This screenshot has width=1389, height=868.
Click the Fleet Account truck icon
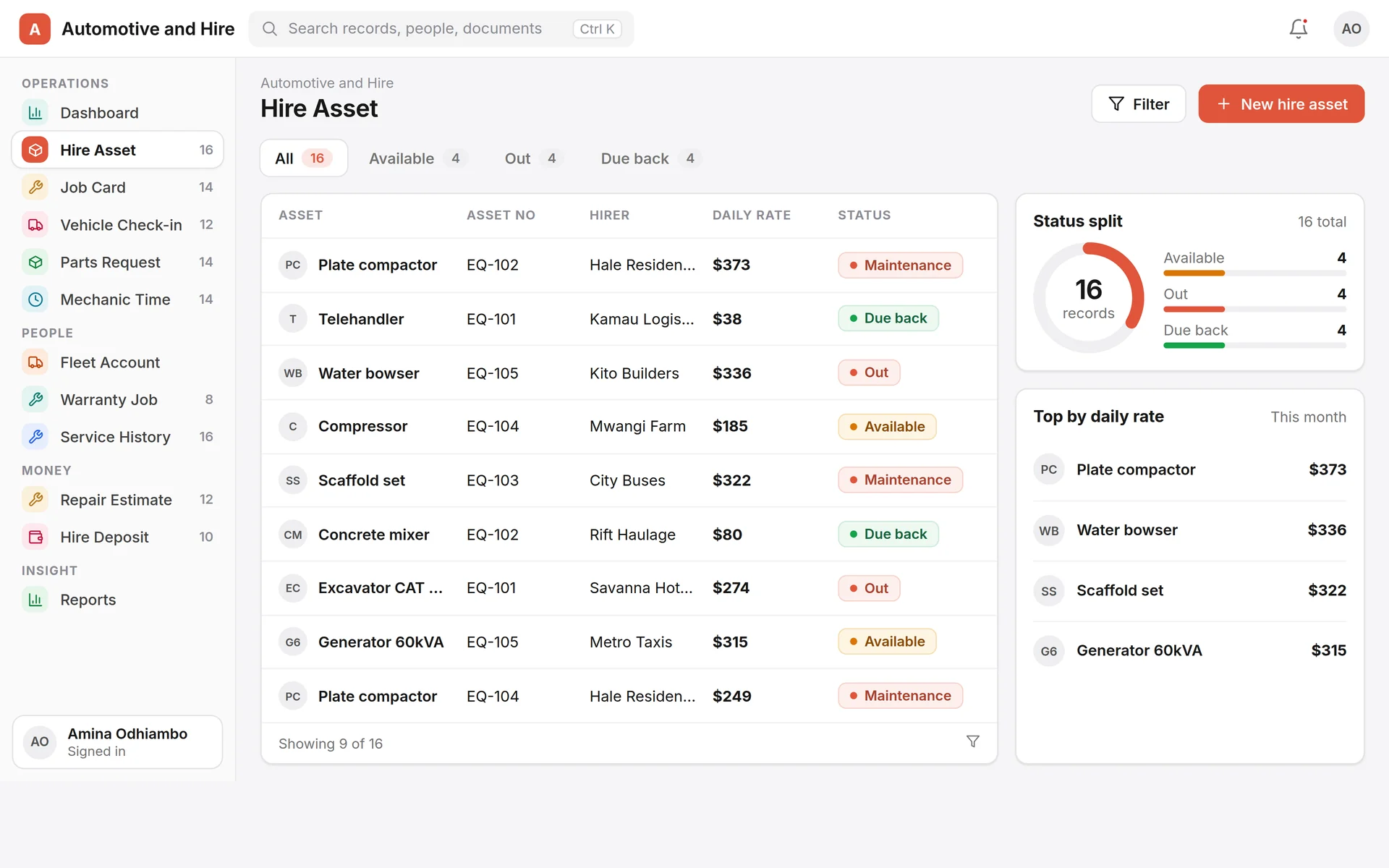coord(35,362)
